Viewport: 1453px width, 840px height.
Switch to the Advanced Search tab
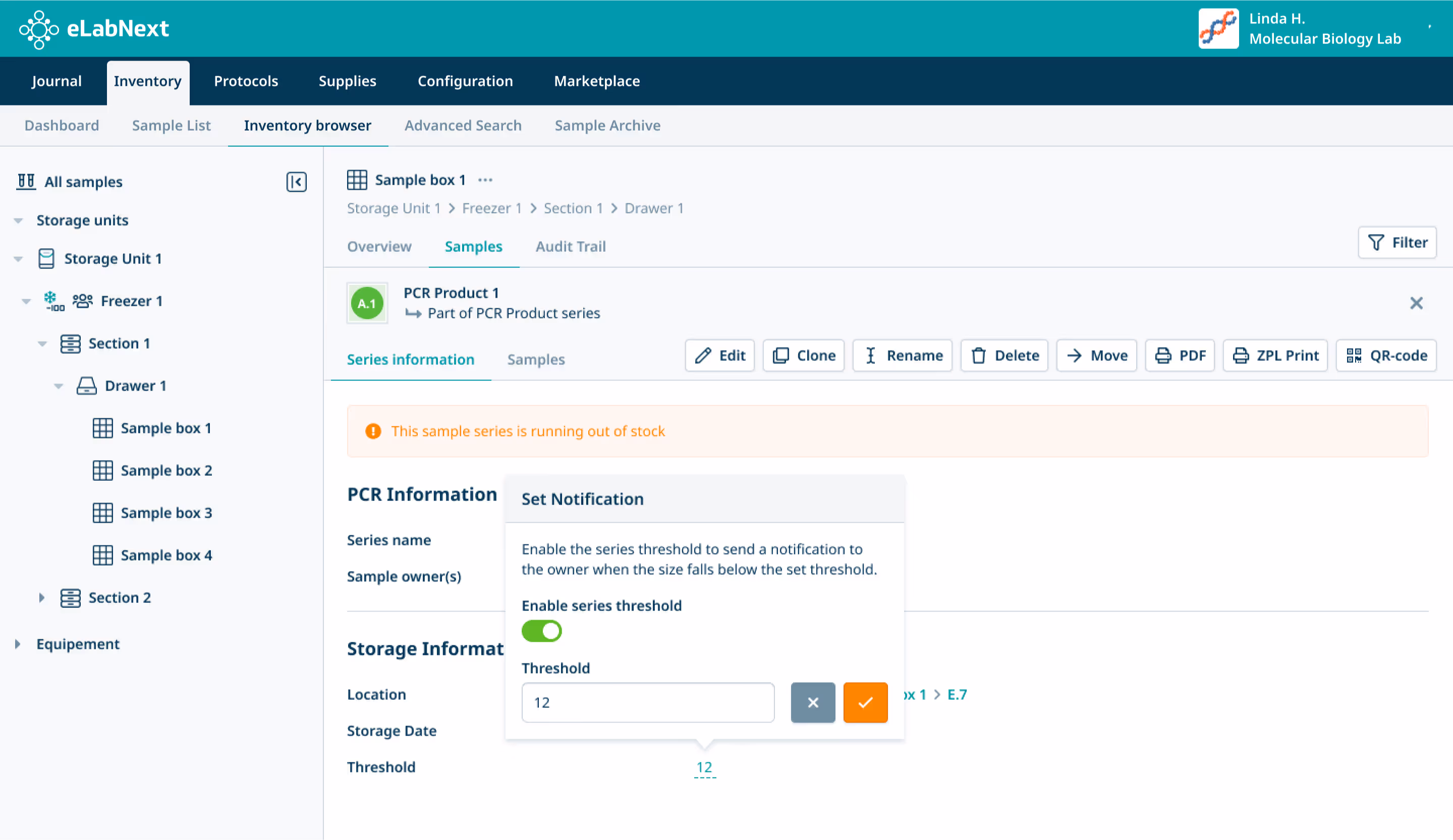[x=463, y=126]
